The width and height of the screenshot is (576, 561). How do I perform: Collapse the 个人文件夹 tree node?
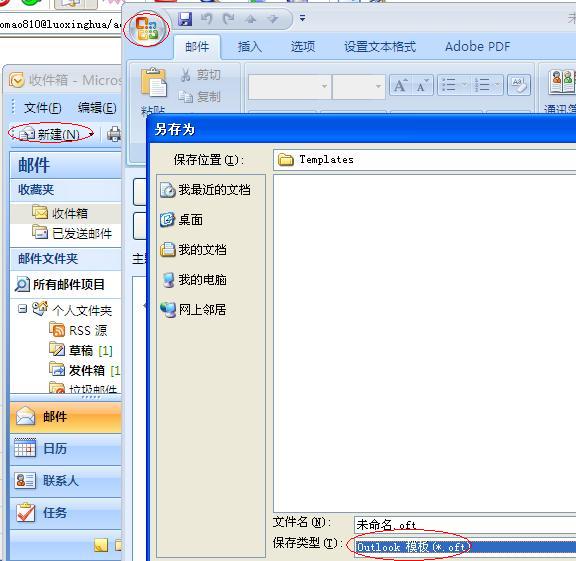tap(22, 309)
